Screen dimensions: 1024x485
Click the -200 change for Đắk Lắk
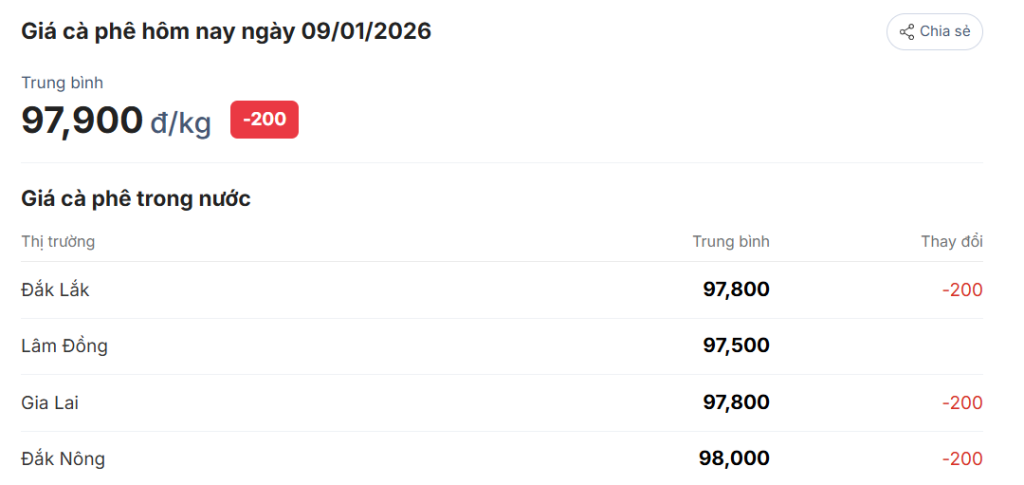(x=962, y=290)
